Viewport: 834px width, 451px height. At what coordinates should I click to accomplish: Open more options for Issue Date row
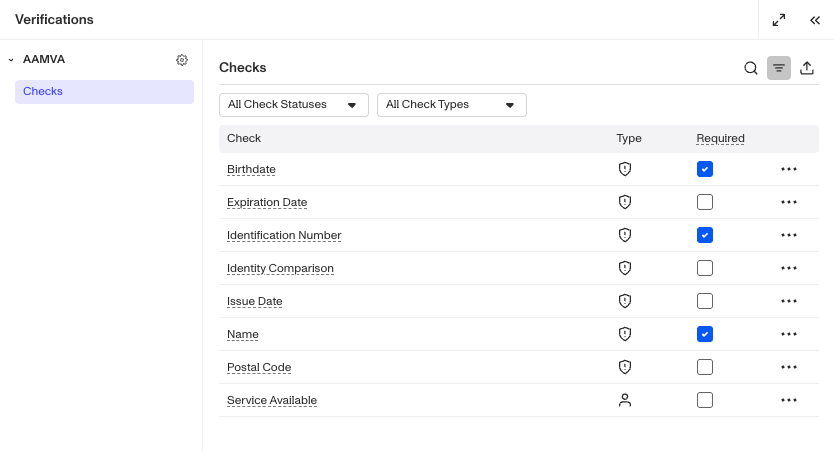pos(789,301)
